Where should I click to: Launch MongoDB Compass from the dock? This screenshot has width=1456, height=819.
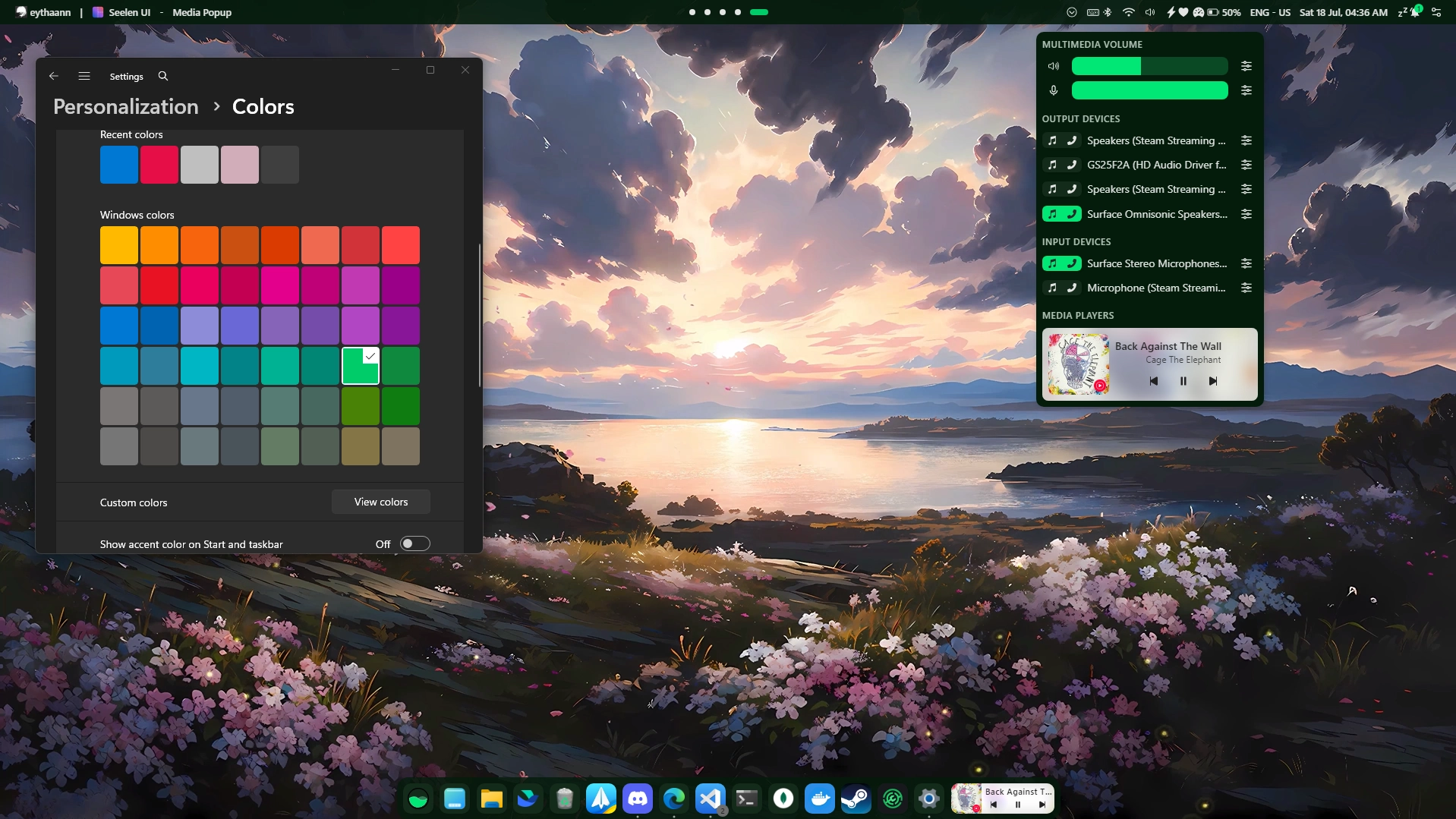(x=783, y=799)
